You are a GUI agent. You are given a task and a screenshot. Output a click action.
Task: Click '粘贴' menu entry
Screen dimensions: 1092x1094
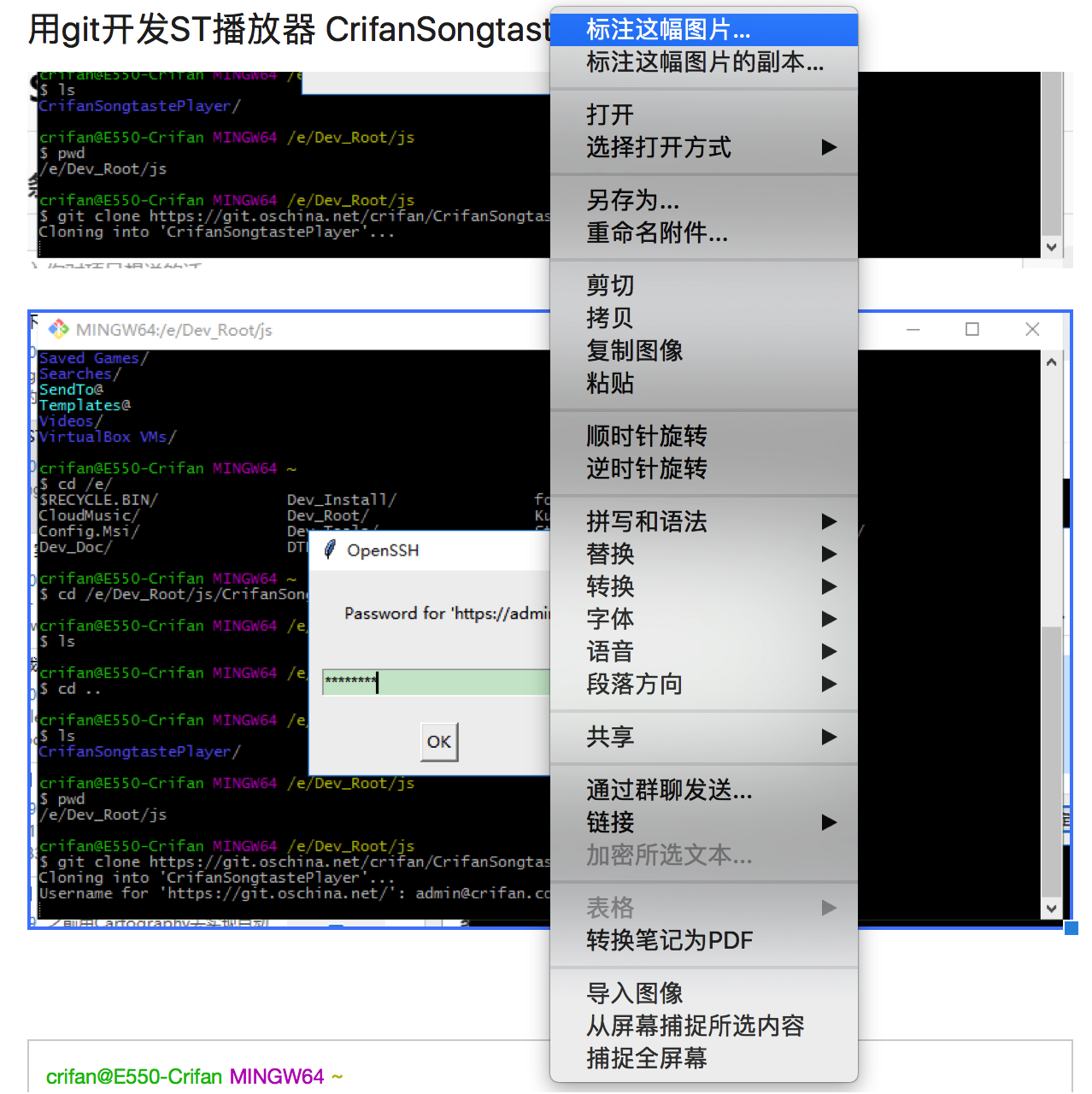point(704,383)
